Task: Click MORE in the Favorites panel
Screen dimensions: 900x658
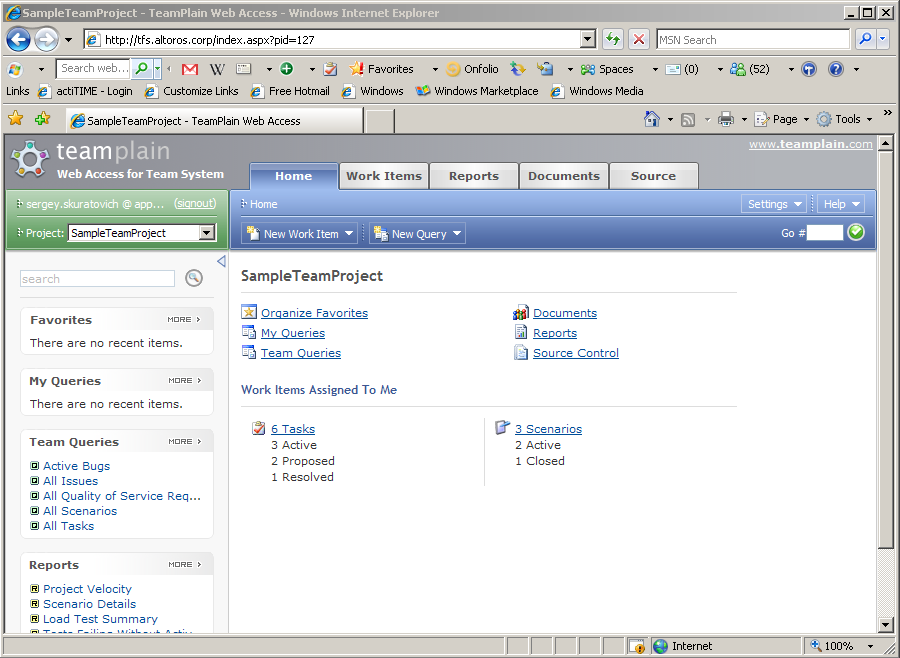Action: coord(184,319)
